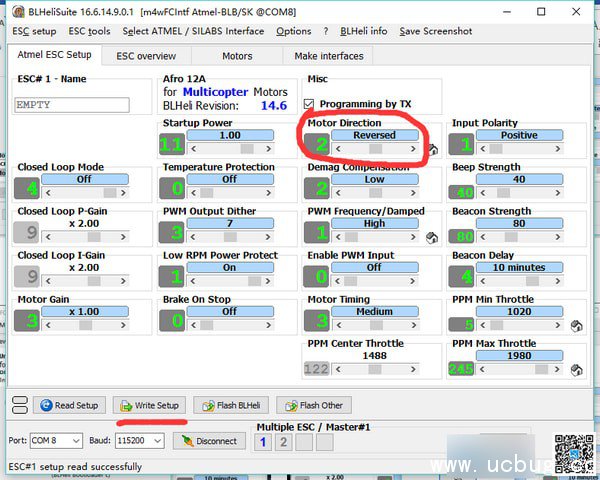600x480 pixels.
Task: Click the icon next to PWM Frequency/Damped
Action: tap(434, 238)
